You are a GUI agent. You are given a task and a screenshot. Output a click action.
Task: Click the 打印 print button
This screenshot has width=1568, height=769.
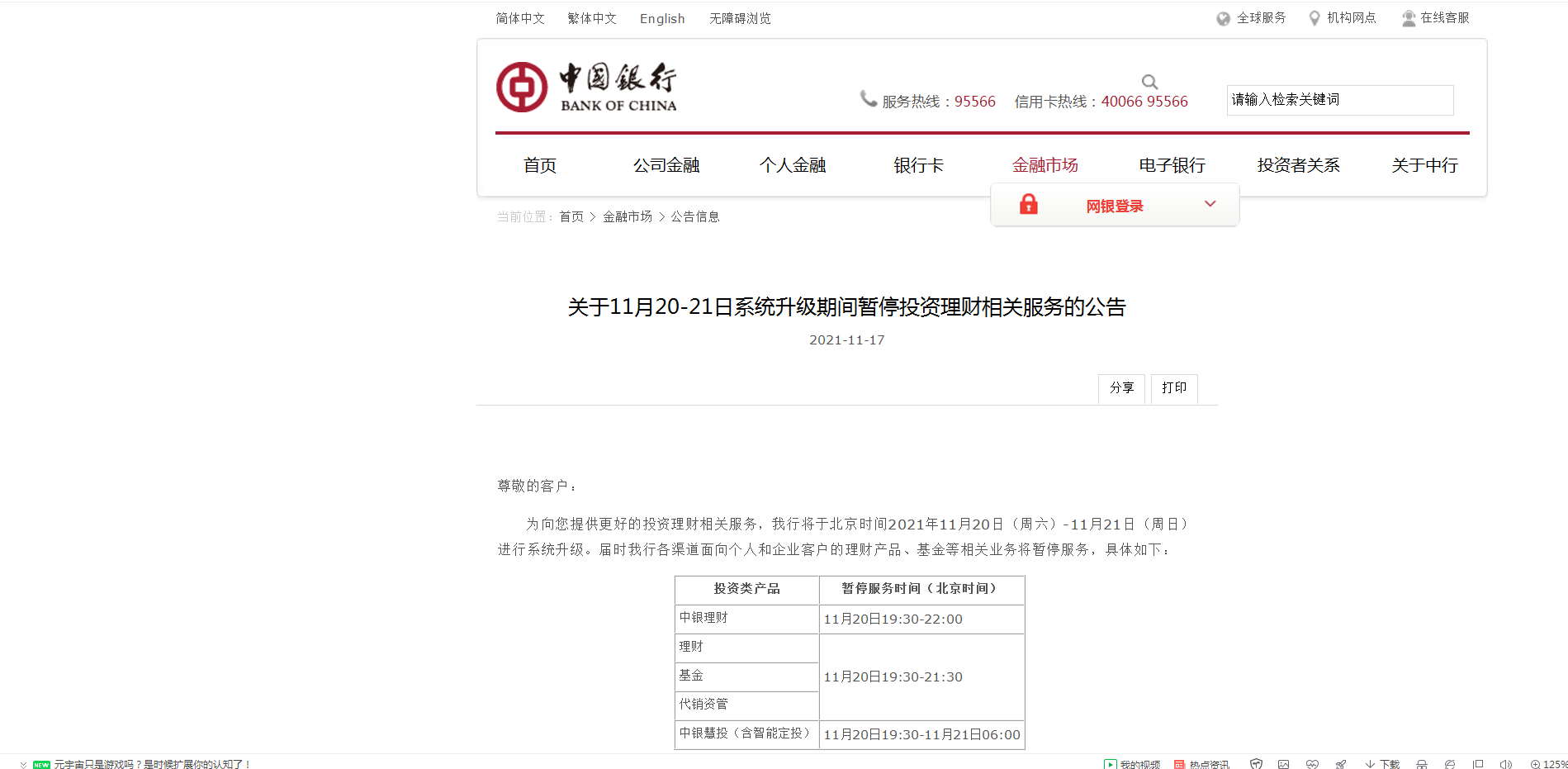pyautogui.click(x=1174, y=388)
